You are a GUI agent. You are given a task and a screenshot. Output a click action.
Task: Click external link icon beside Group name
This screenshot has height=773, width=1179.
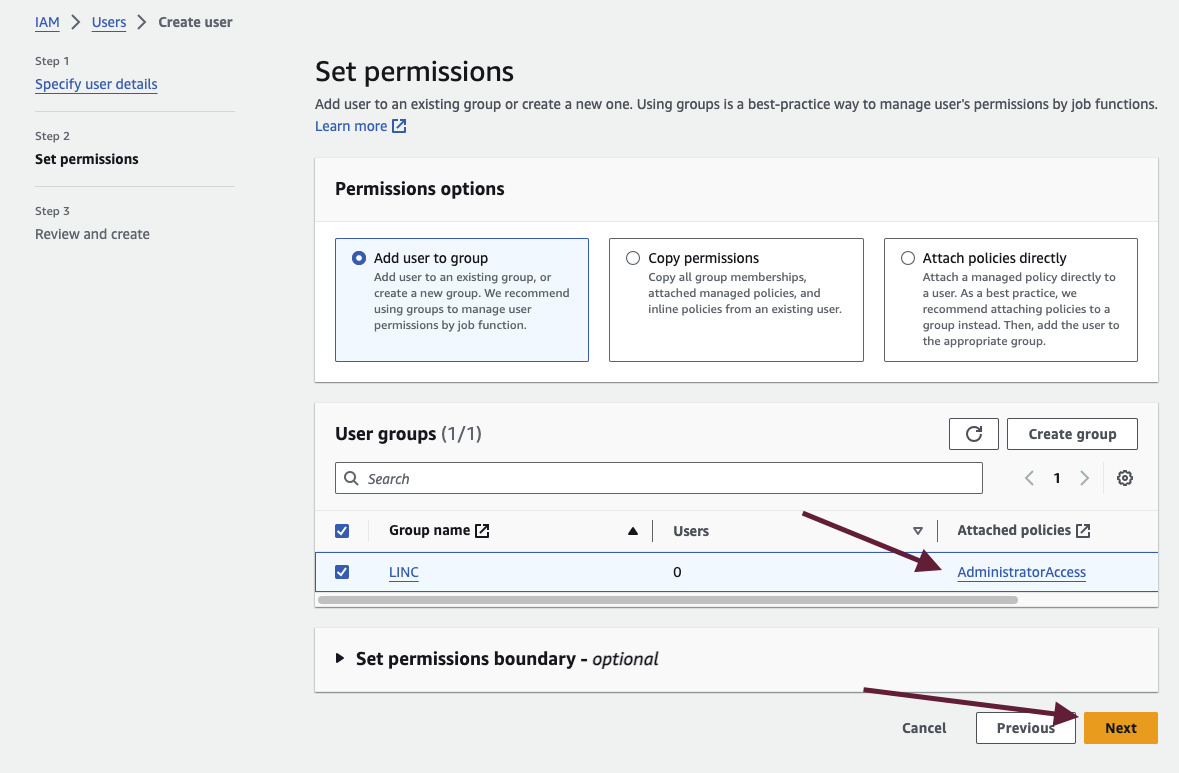[x=482, y=530]
